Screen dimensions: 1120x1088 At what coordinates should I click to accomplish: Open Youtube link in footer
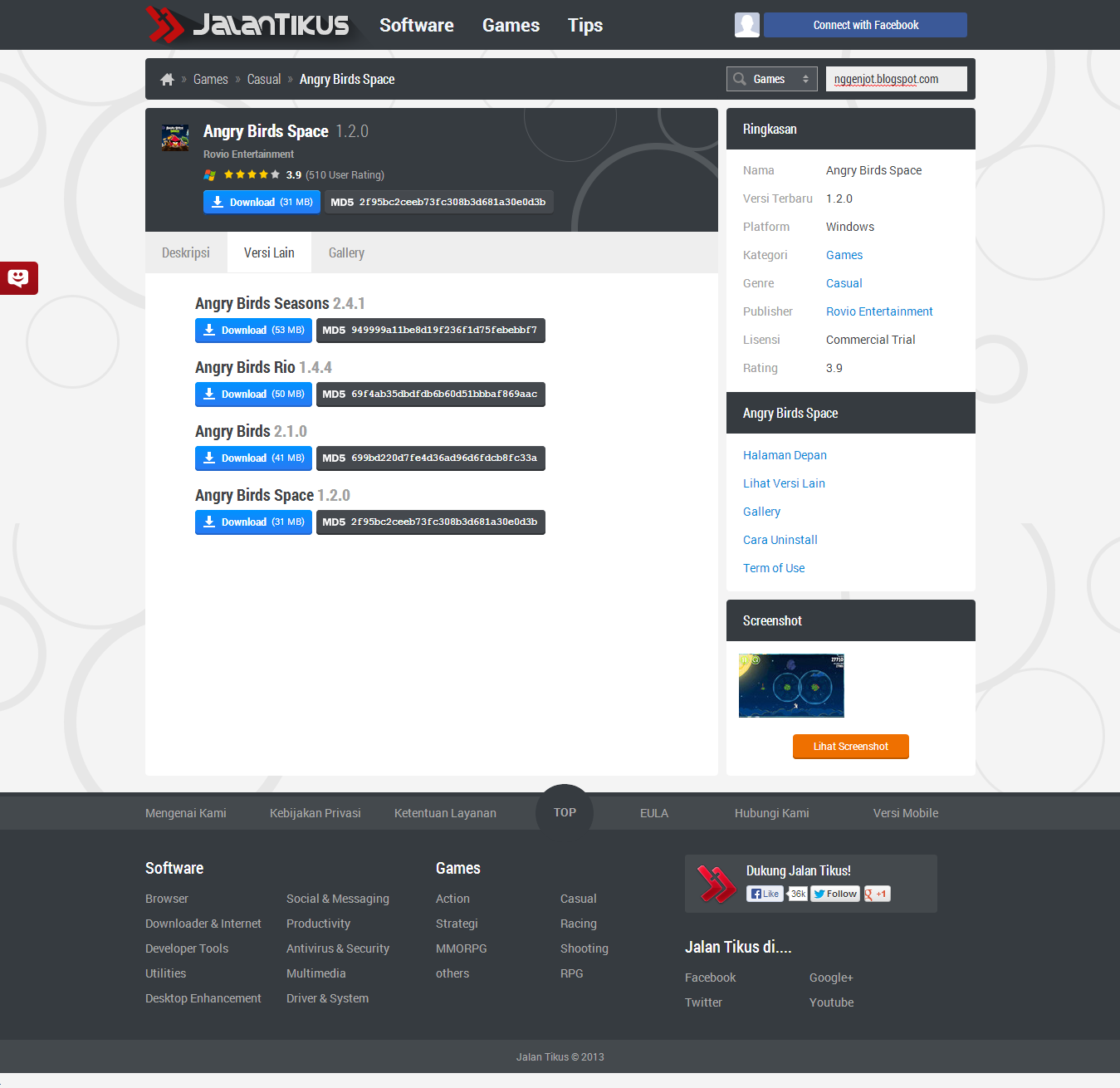[832, 1002]
